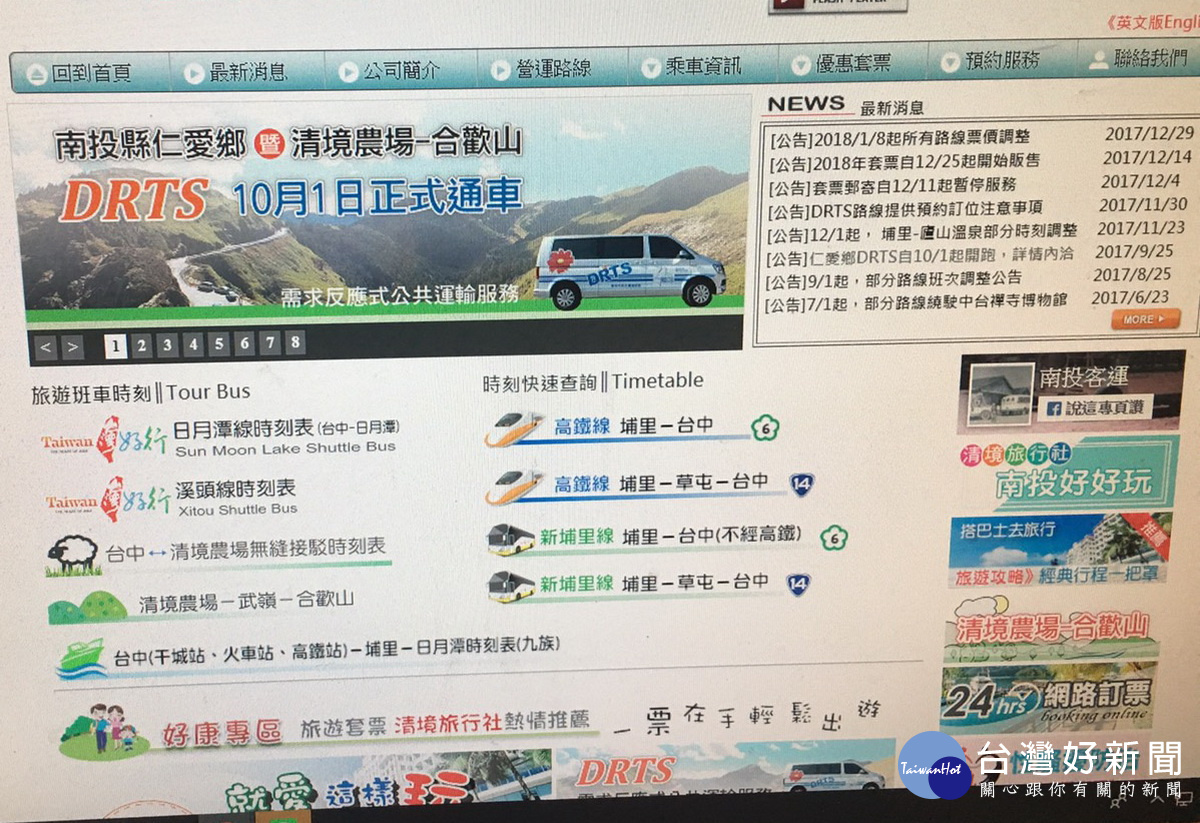The width and height of the screenshot is (1200, 823).
Task: Open the 聯絡我們 navigation item
Action: pyautogui.click(x=1139, y=59)
